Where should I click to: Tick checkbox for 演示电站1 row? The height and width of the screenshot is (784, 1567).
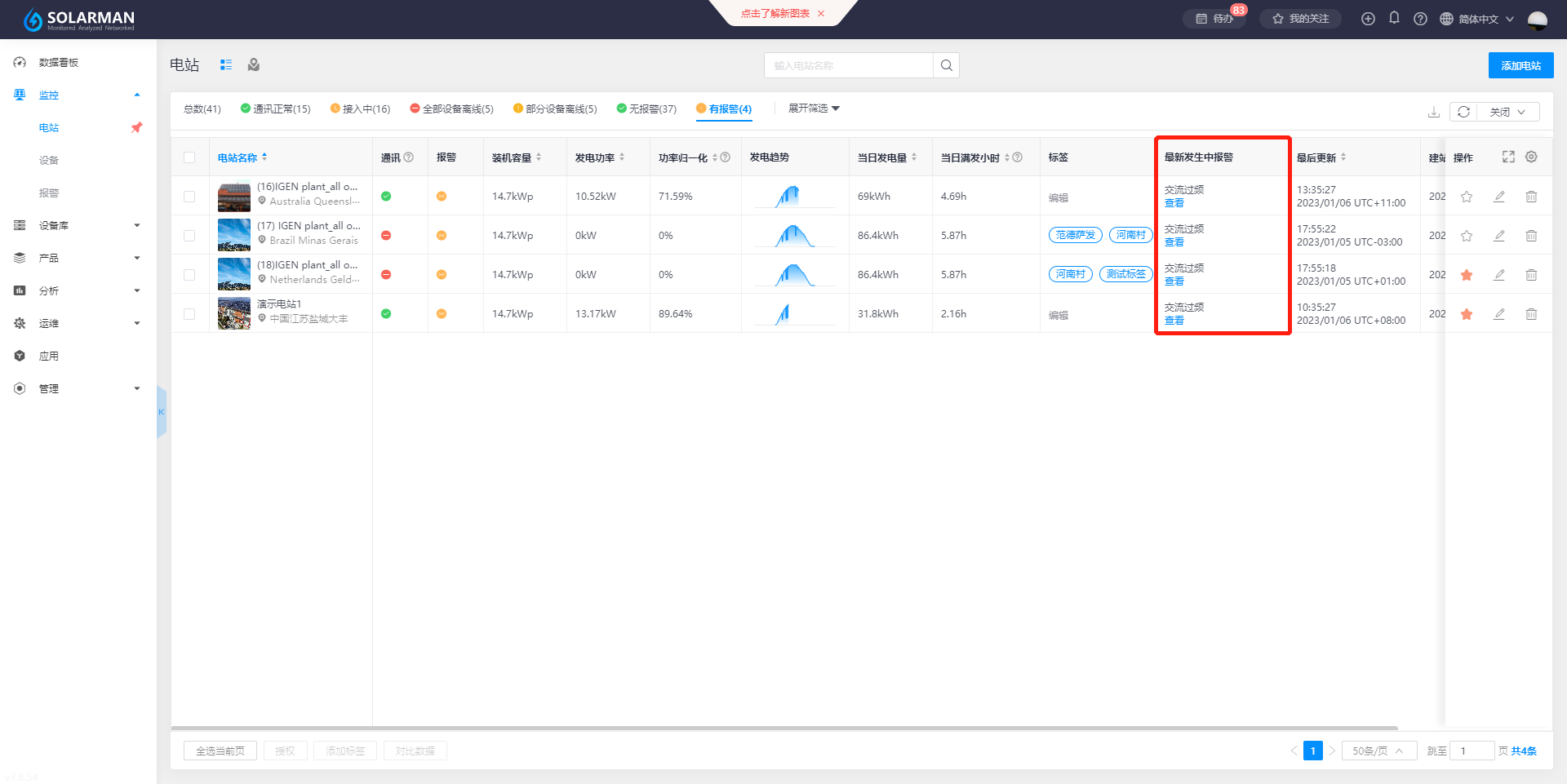(189, 314)
